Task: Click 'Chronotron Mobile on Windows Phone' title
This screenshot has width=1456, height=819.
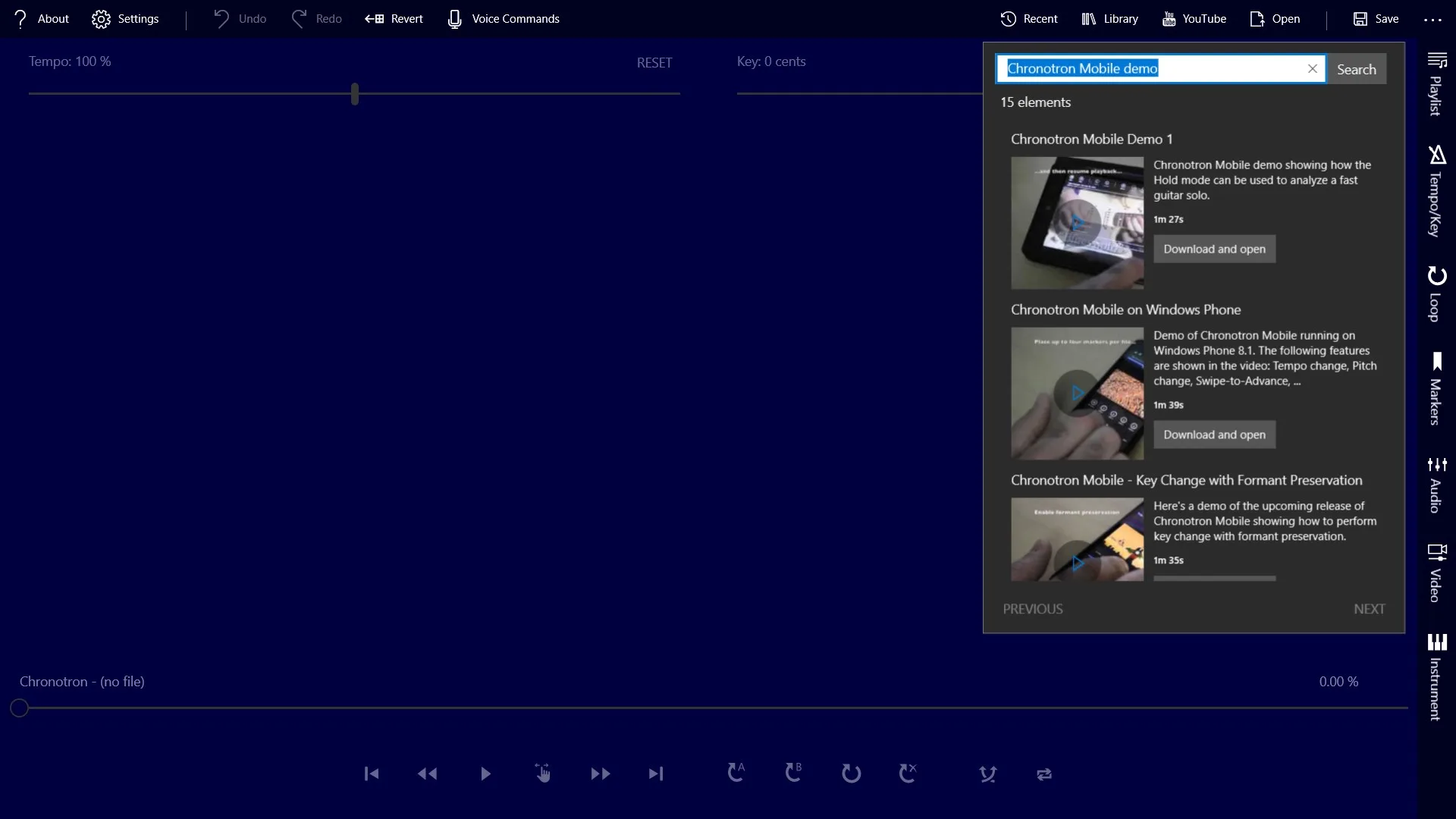Action: (1125, 309)
